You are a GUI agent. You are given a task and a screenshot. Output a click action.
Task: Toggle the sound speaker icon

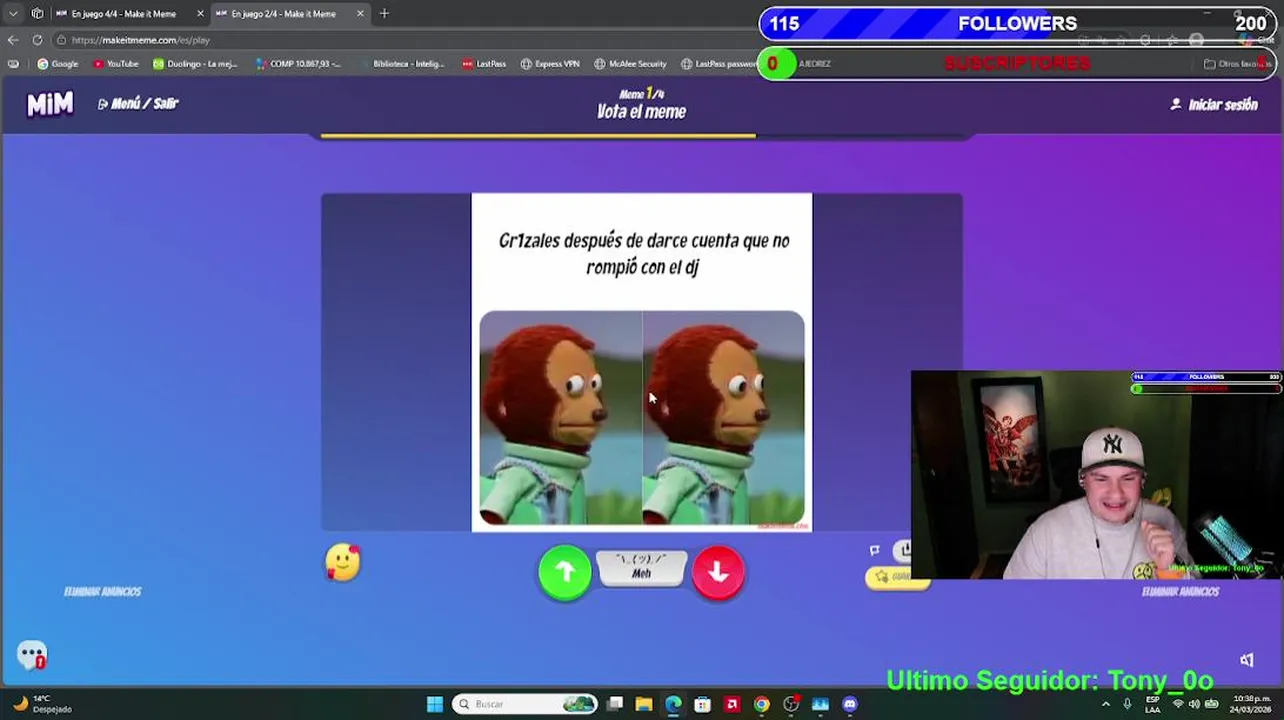1247,660
